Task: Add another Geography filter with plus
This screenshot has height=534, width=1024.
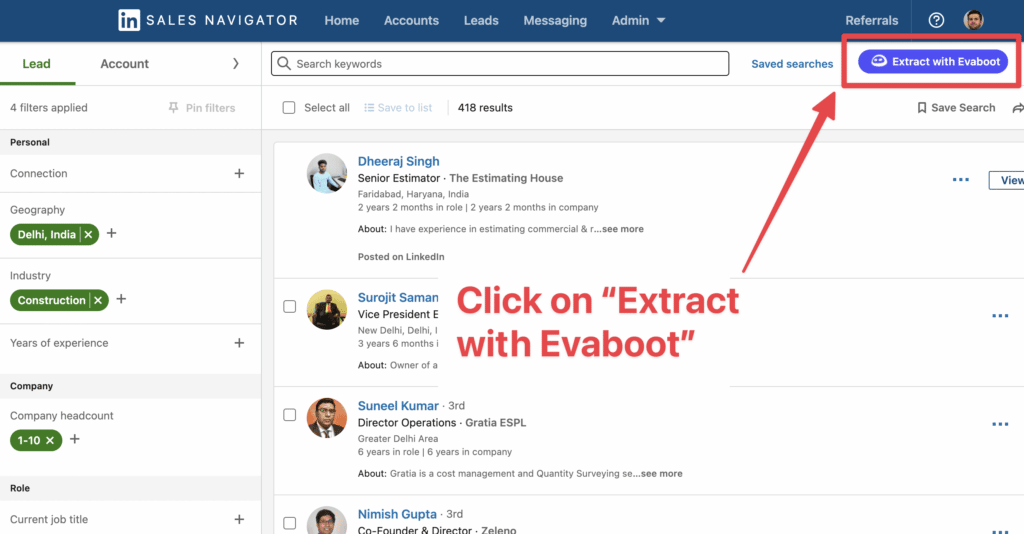Action: click(x=112, y=233)
